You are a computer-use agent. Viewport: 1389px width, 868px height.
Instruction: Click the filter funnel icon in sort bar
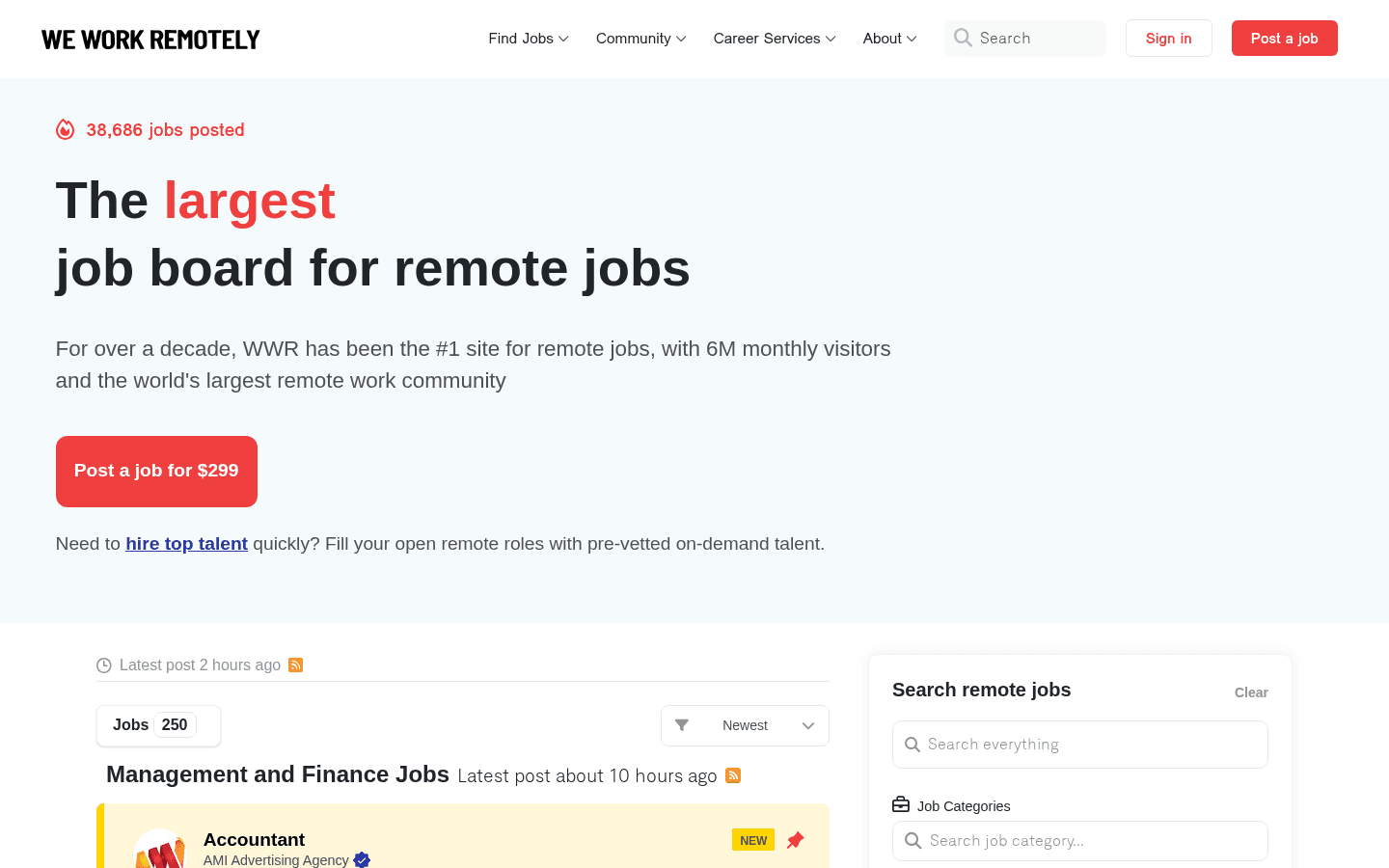(x=683, y=724)
